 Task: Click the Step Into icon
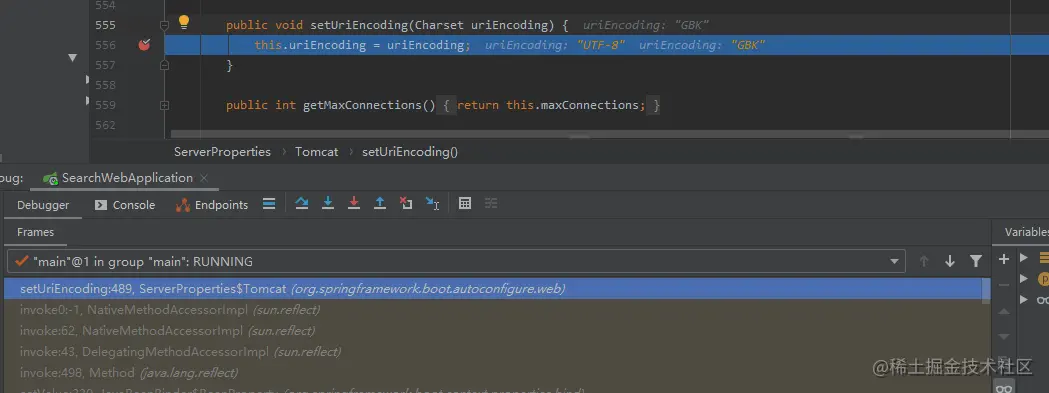coord(328,204)
